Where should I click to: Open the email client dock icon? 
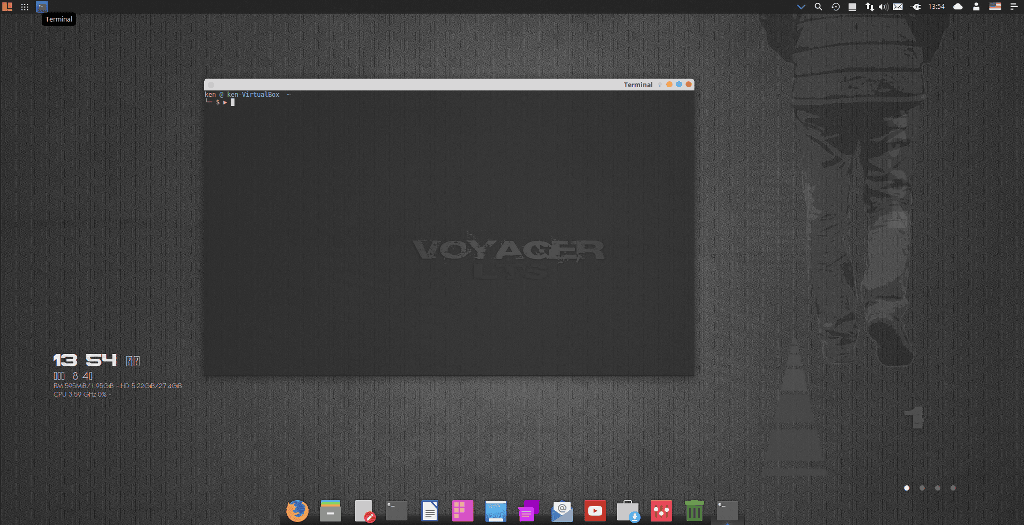[562, 511]
